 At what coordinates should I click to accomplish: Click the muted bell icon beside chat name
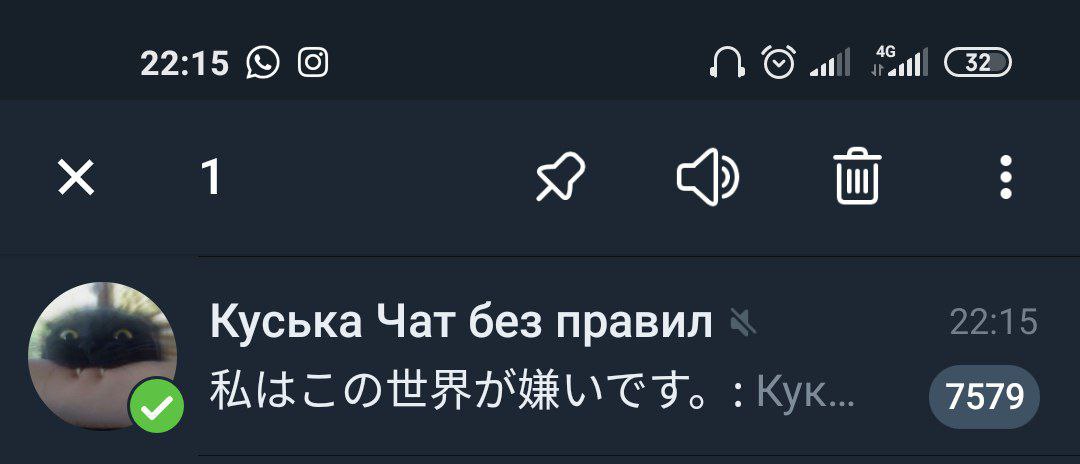744,323
